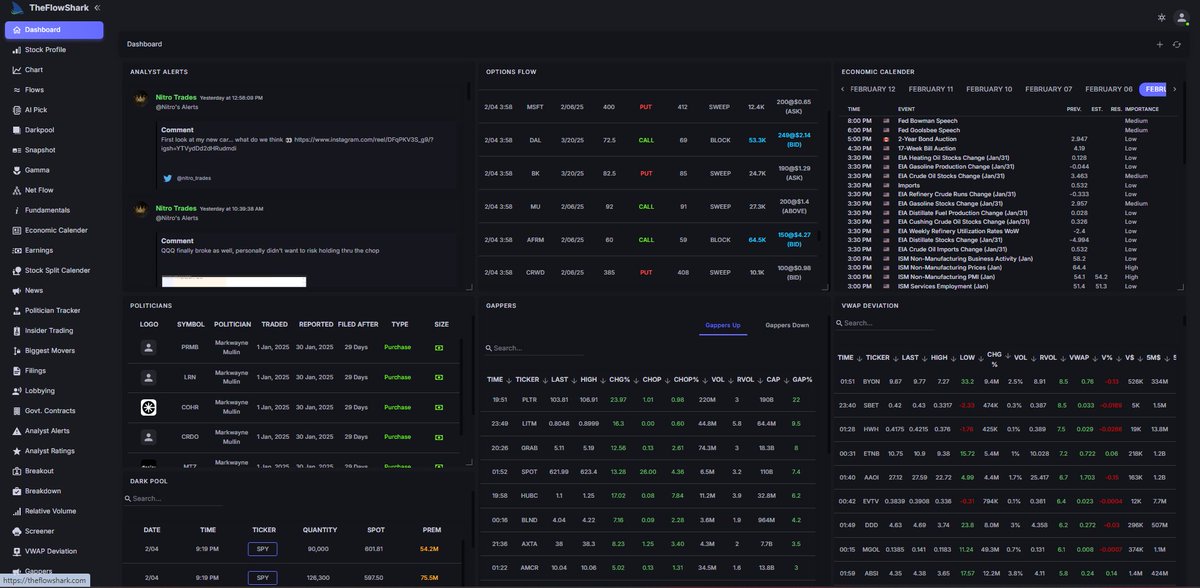Viewport: 1200px width, 588px height.
Task: Select FEBRUARY 06 calendar tab
Action: pyautogui.click(x=1109, y=89)
